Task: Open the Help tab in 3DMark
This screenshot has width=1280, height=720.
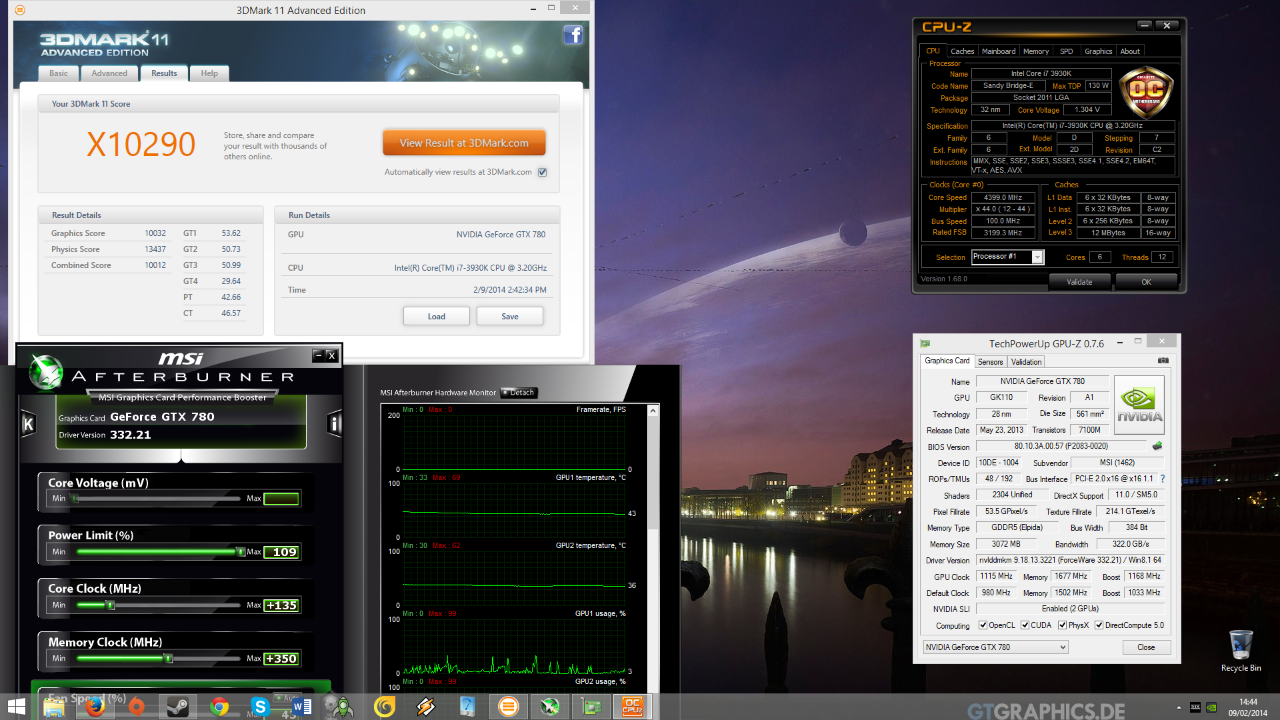Action: tap(209, 73)
